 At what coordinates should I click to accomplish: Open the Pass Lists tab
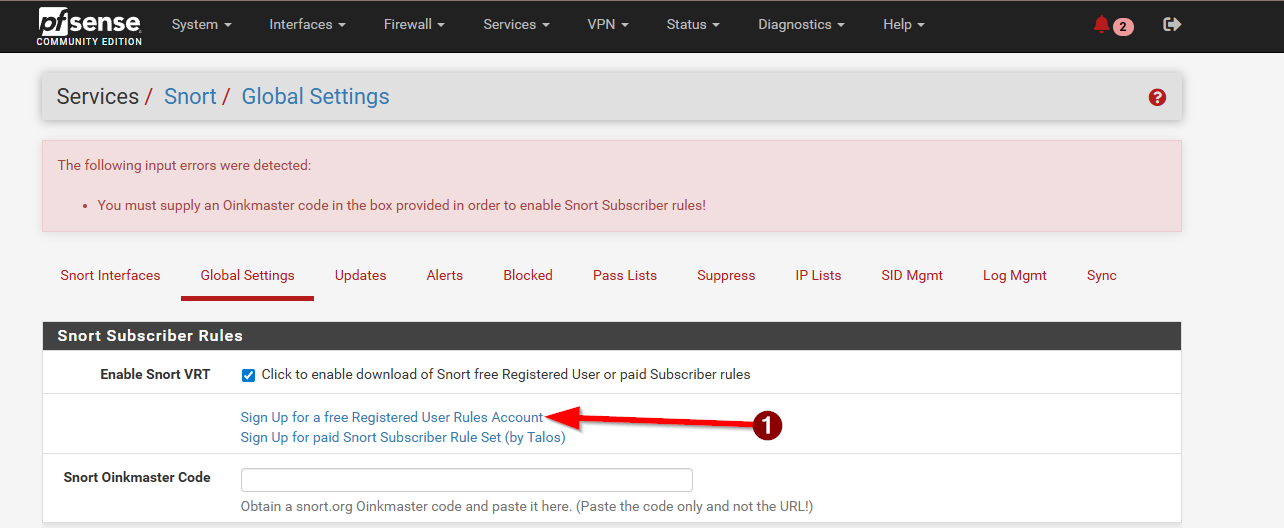click(x=624, y=276)
